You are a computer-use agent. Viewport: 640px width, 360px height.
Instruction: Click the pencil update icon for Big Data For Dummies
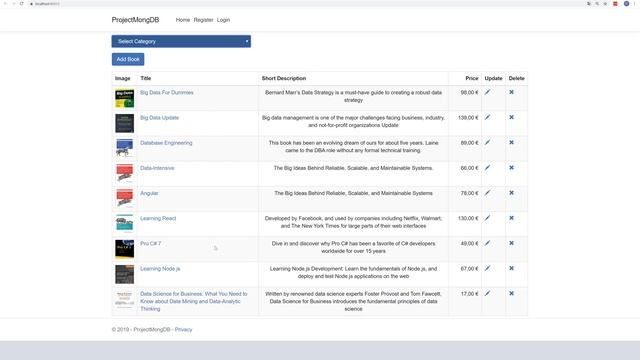click(x=487, y=92)
